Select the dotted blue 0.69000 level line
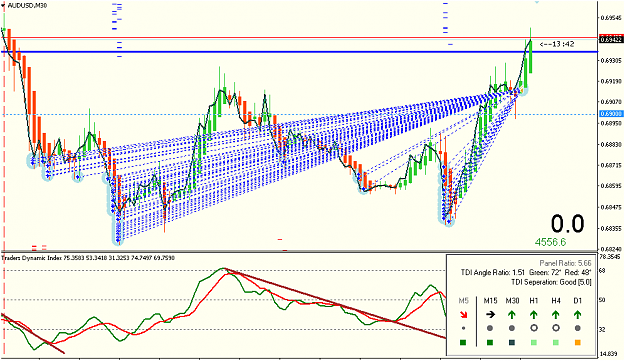The image size is (625, 361). click(x=299, y=114)
